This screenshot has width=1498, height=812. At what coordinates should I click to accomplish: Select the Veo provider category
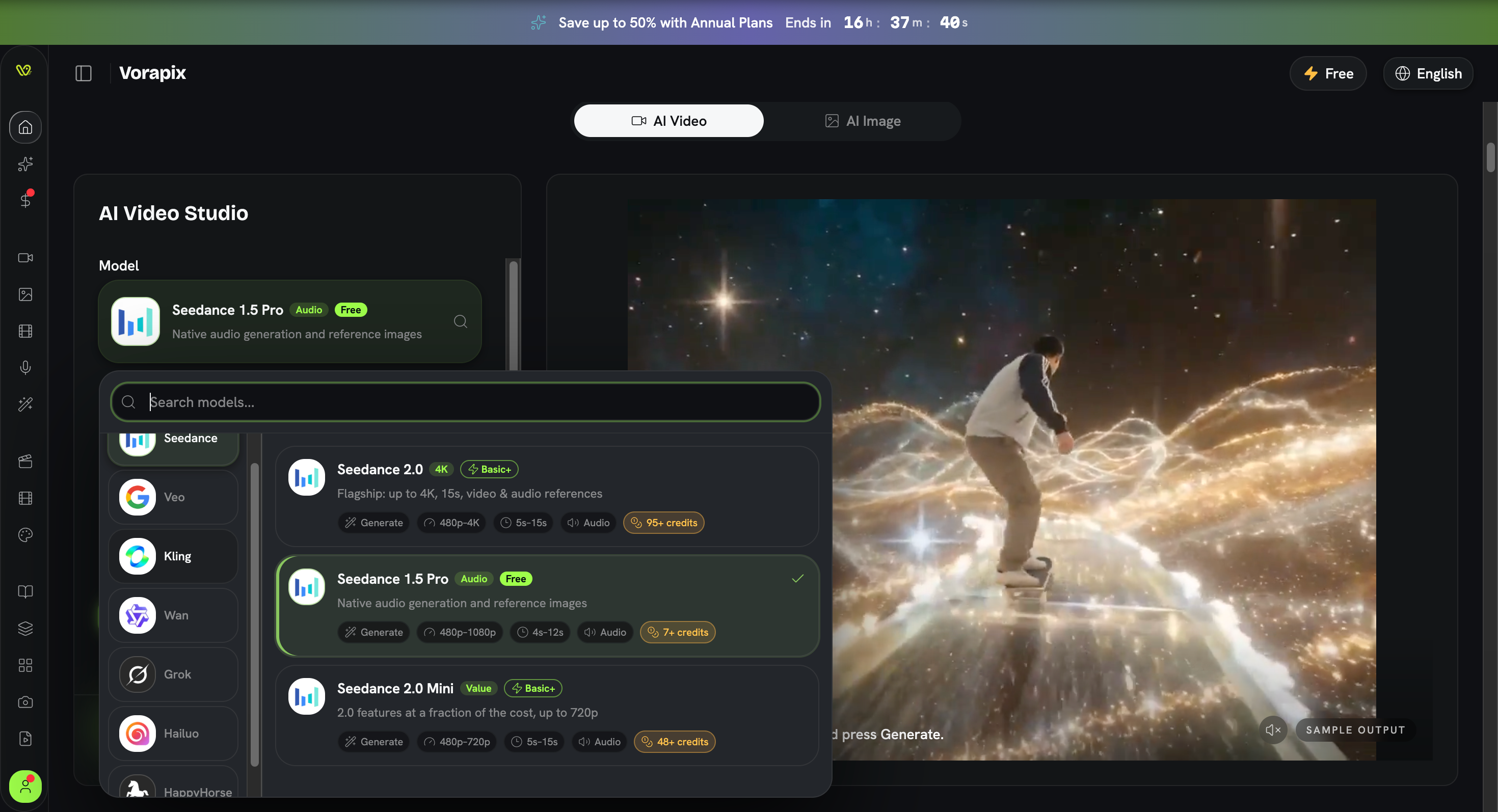coord(173,497)
